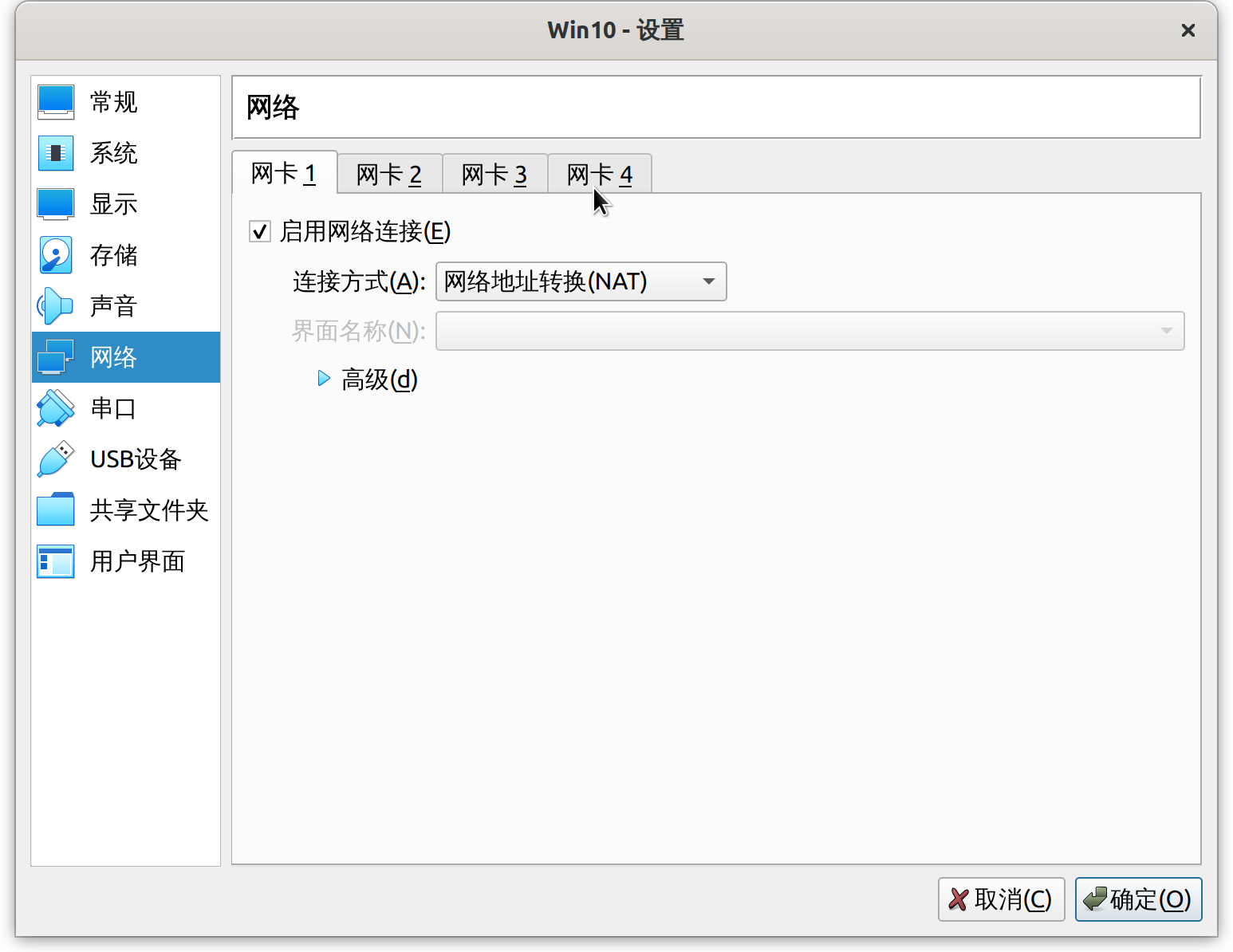Click the 常规 (General) monitor icon

click(x=56, y=102)
